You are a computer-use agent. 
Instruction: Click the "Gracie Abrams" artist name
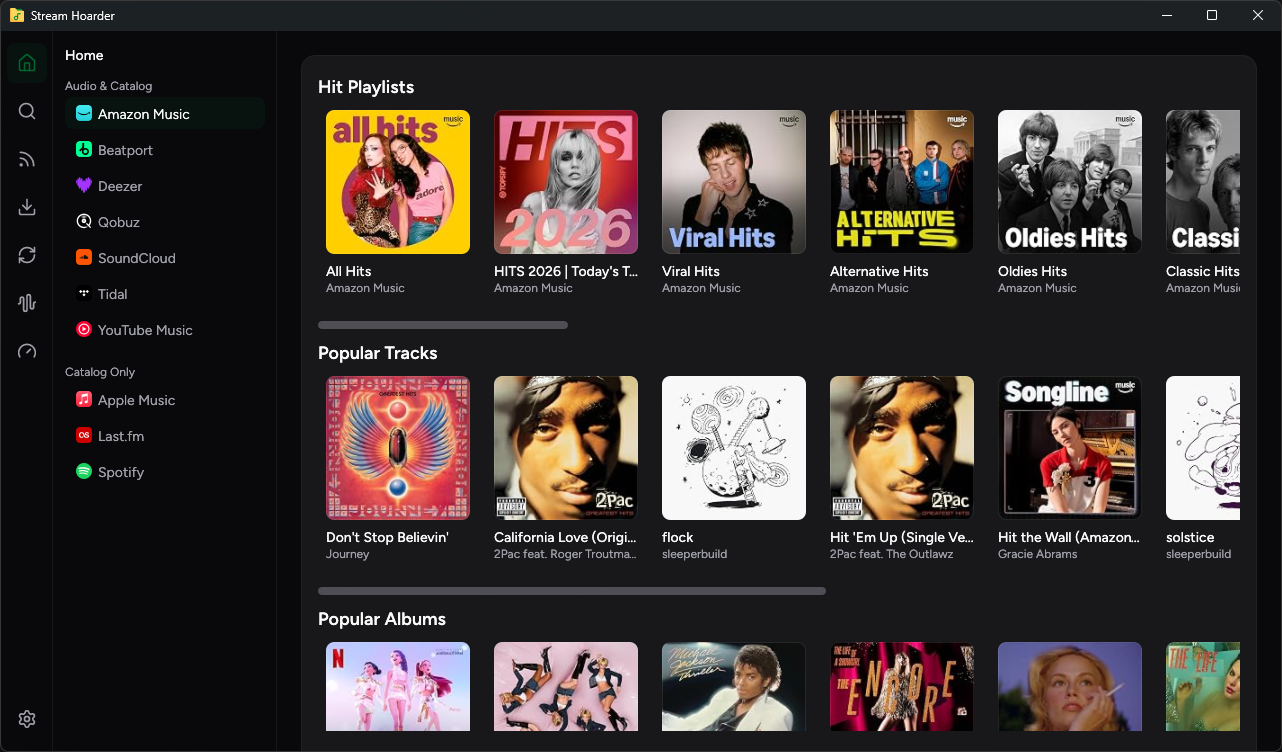pyautogui.click(x=1038, y=554)
